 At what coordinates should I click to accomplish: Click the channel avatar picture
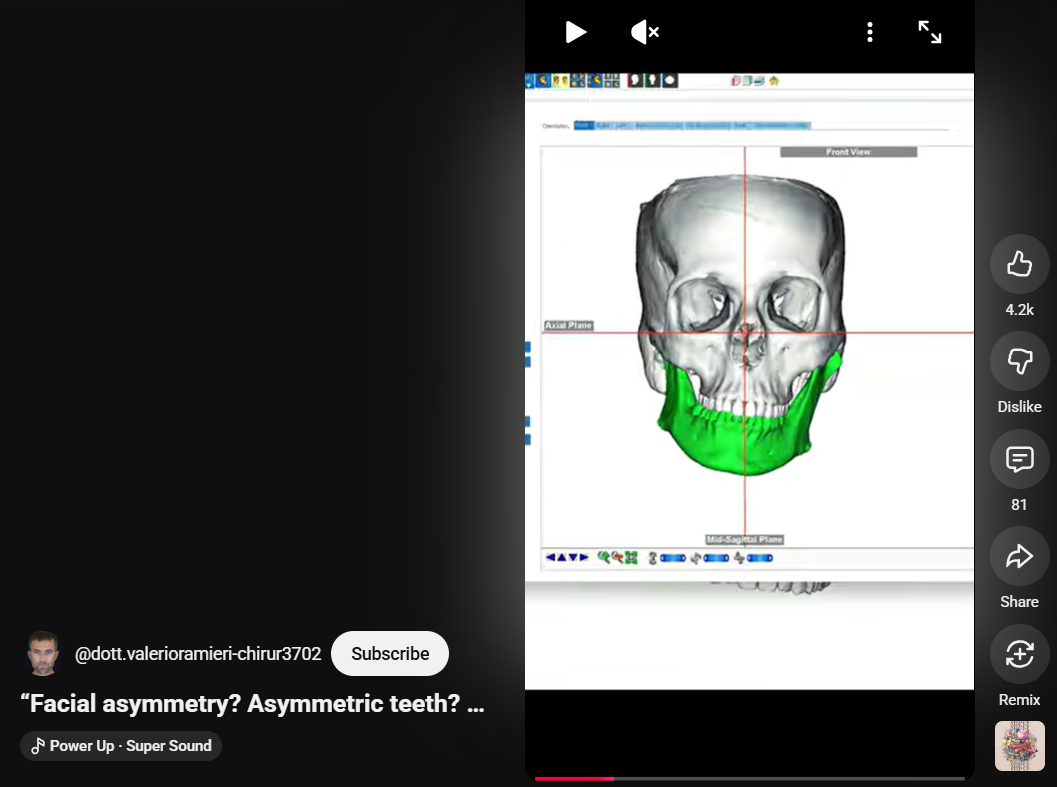click(x=43, y=653)
